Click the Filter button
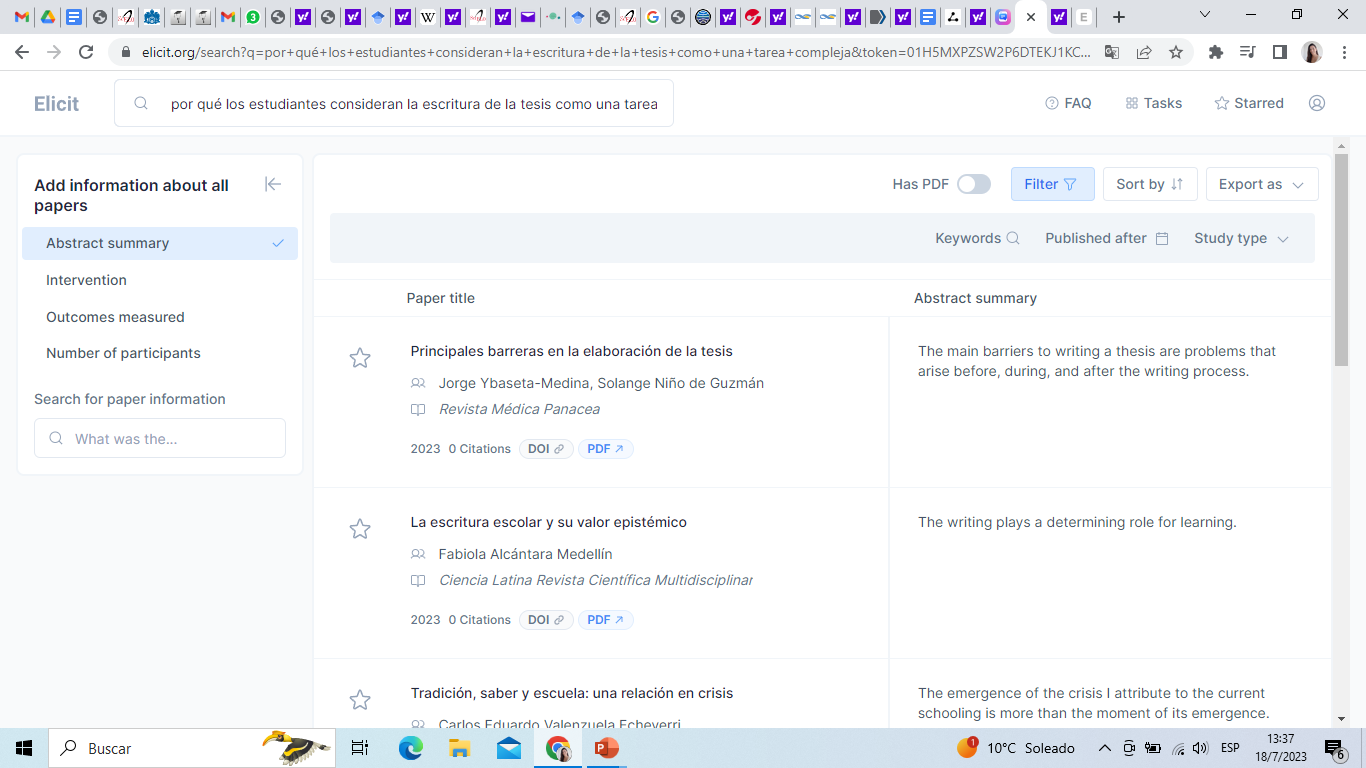The height and width of the screenshot is (768, 1366). coord(1051,184)
